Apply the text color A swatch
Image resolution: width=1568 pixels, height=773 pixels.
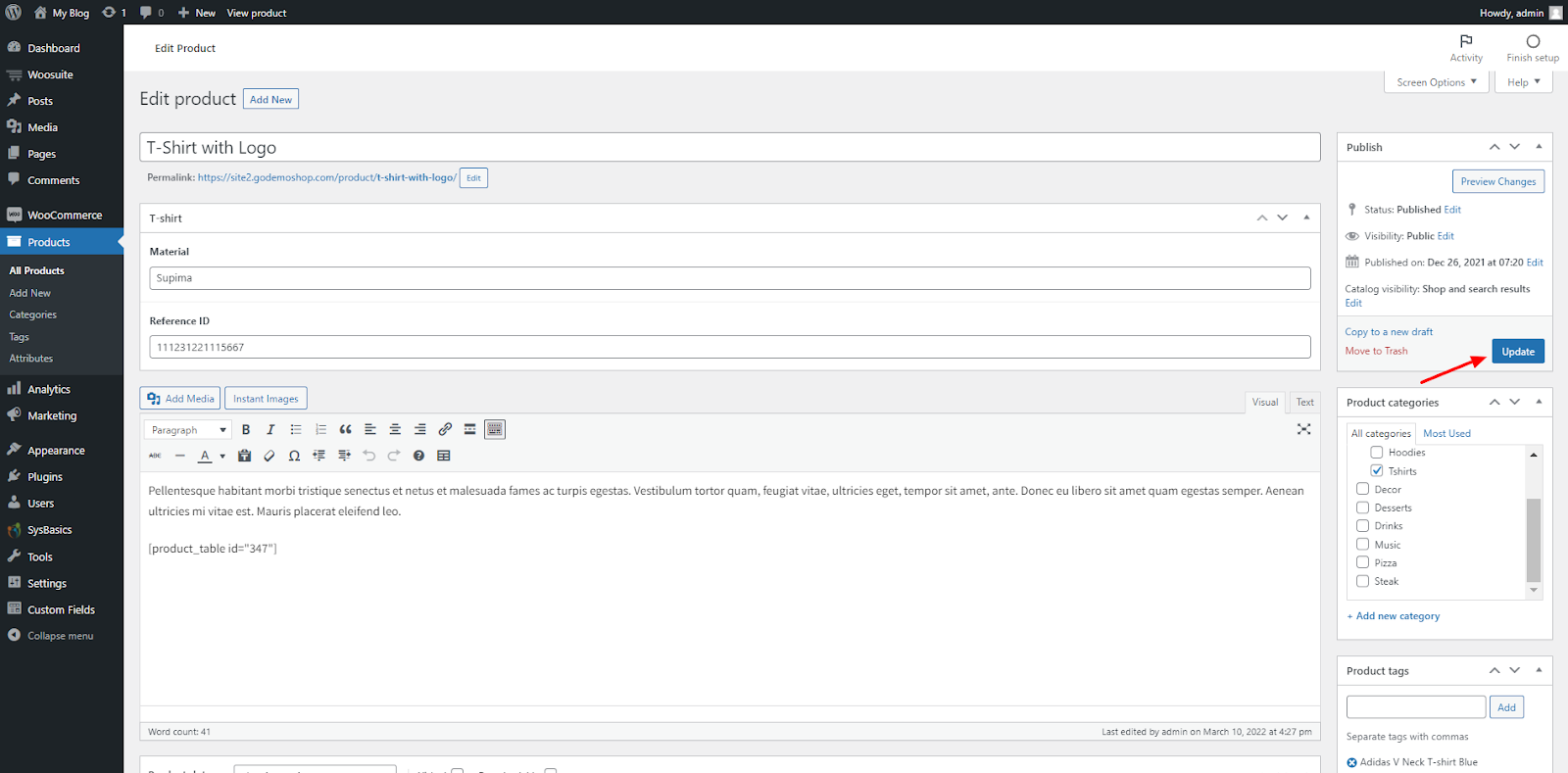tap(205, 456)
